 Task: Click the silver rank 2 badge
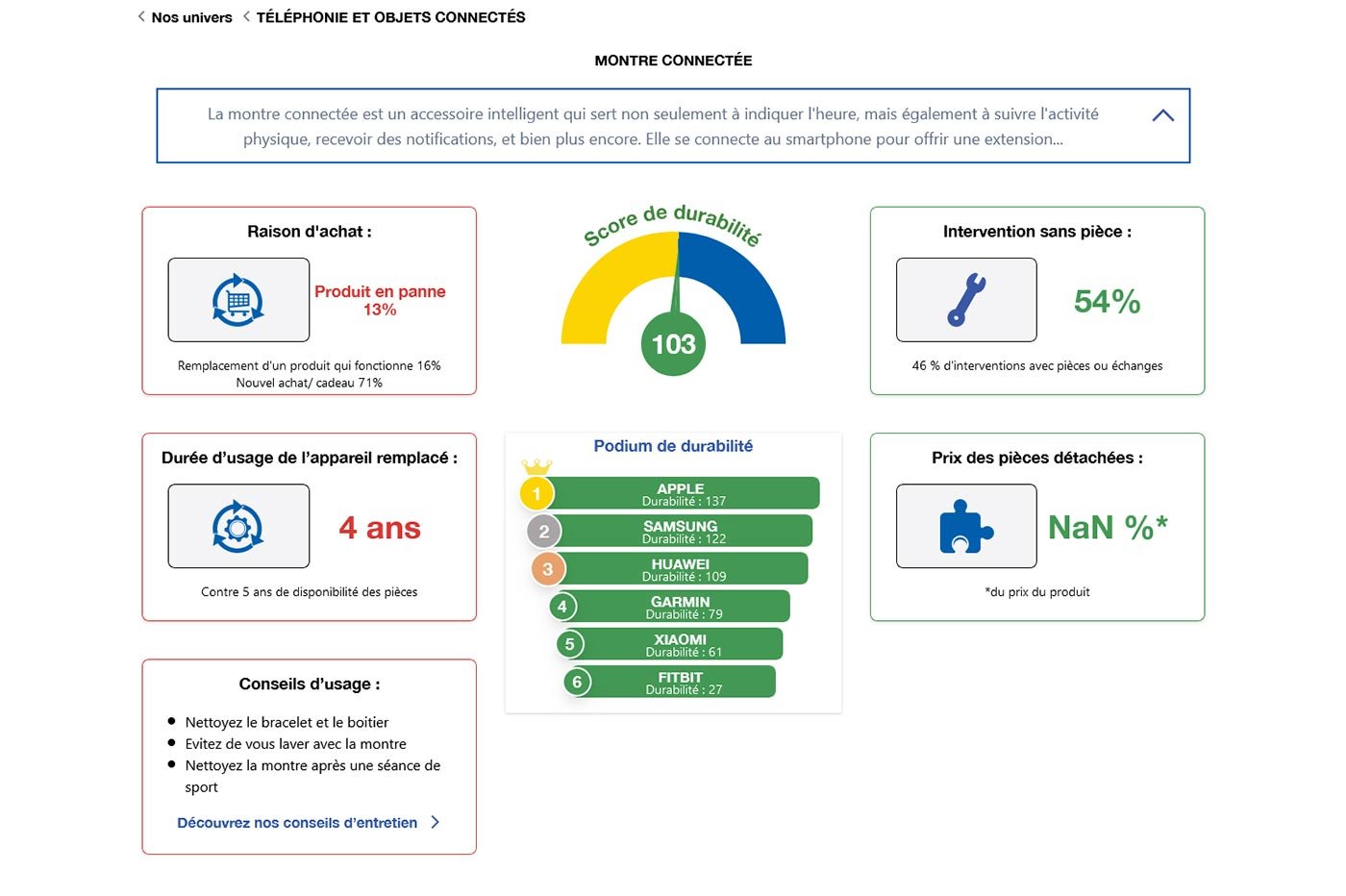(x=544, y=531)
